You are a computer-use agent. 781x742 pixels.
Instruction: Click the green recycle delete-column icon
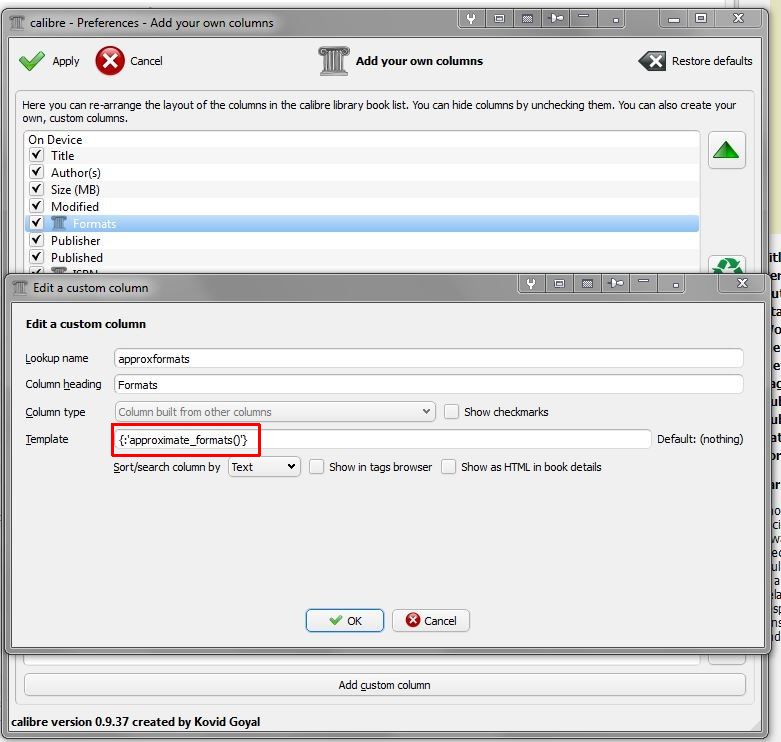point(727,266)
